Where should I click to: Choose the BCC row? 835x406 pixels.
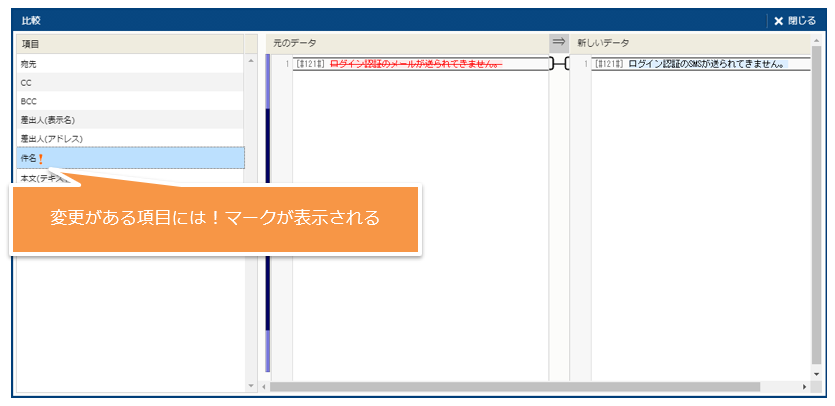130,101
